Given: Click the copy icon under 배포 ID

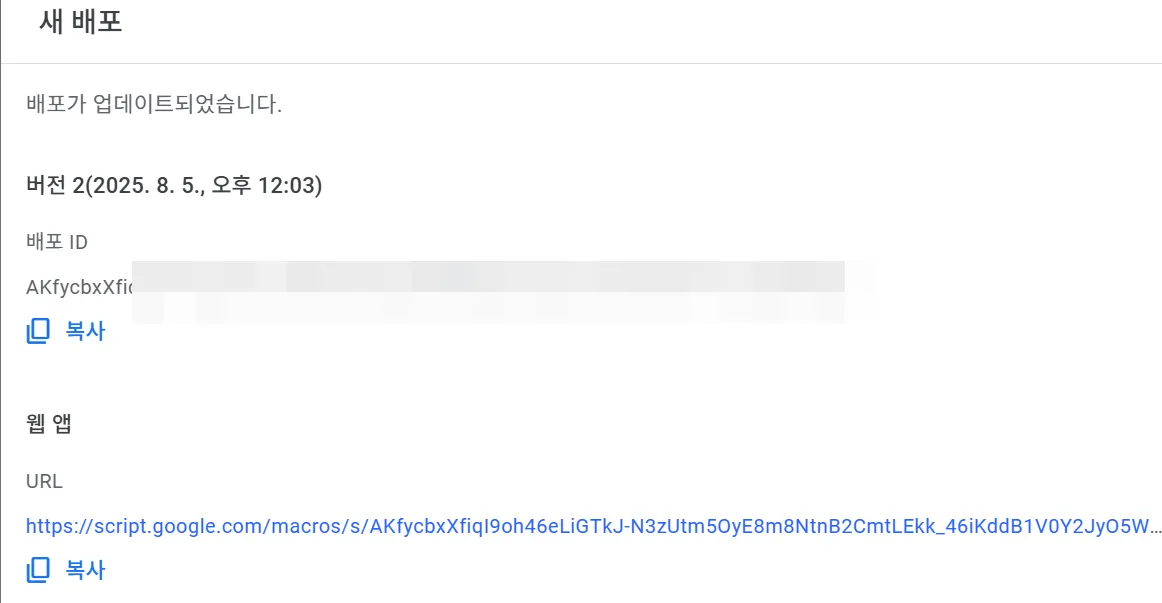Looking at the screenshot, I should coord(37,332).
